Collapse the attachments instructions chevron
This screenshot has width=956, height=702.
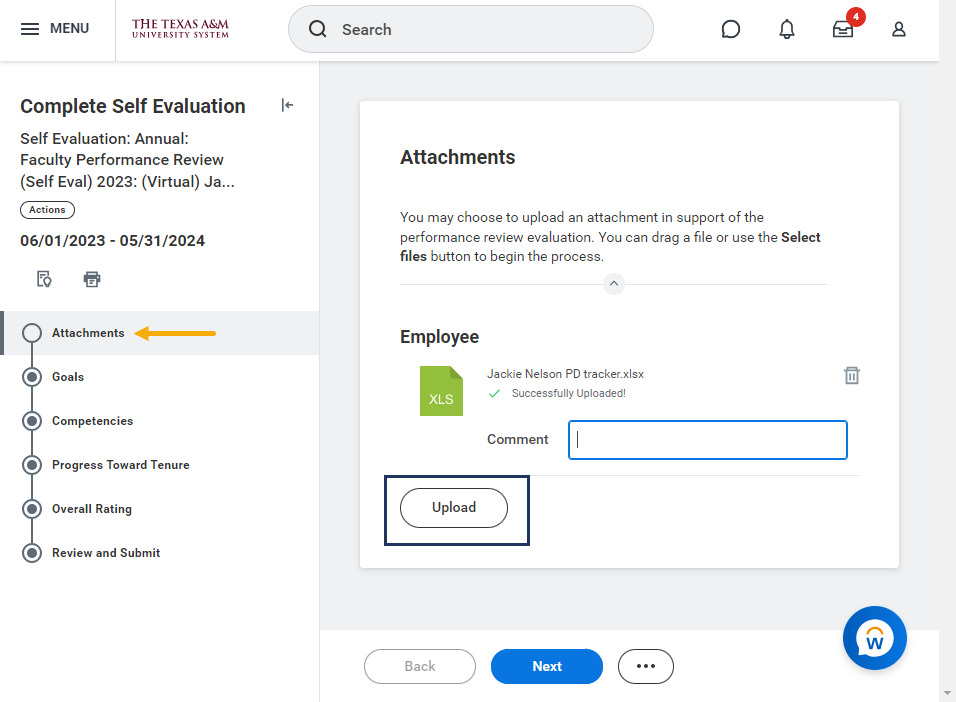click(614, 284)
